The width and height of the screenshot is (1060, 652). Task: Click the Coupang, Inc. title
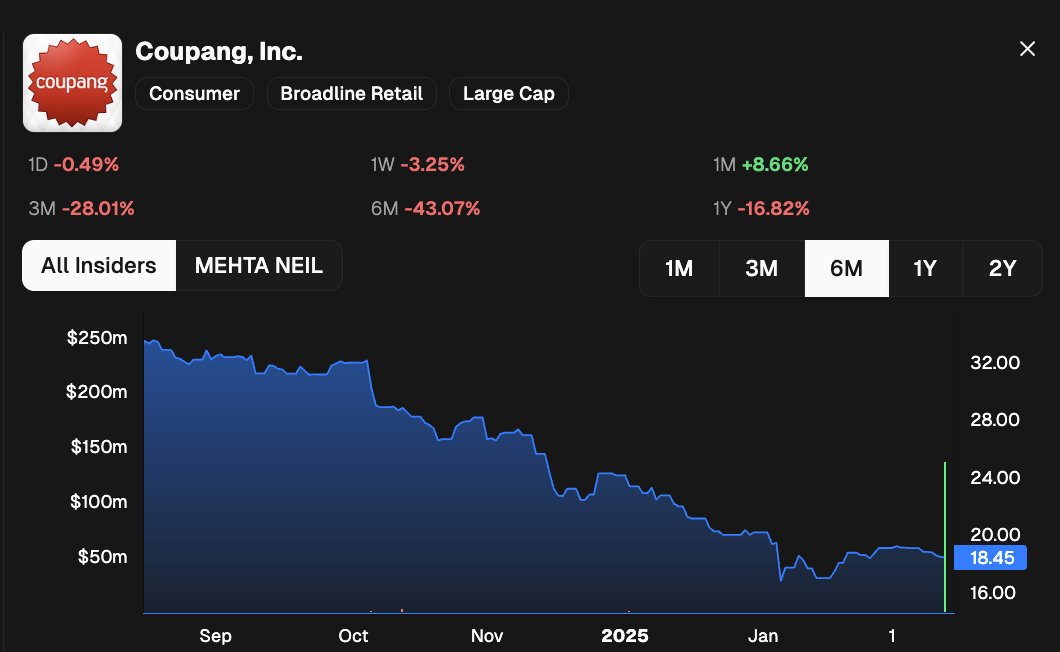219,51
